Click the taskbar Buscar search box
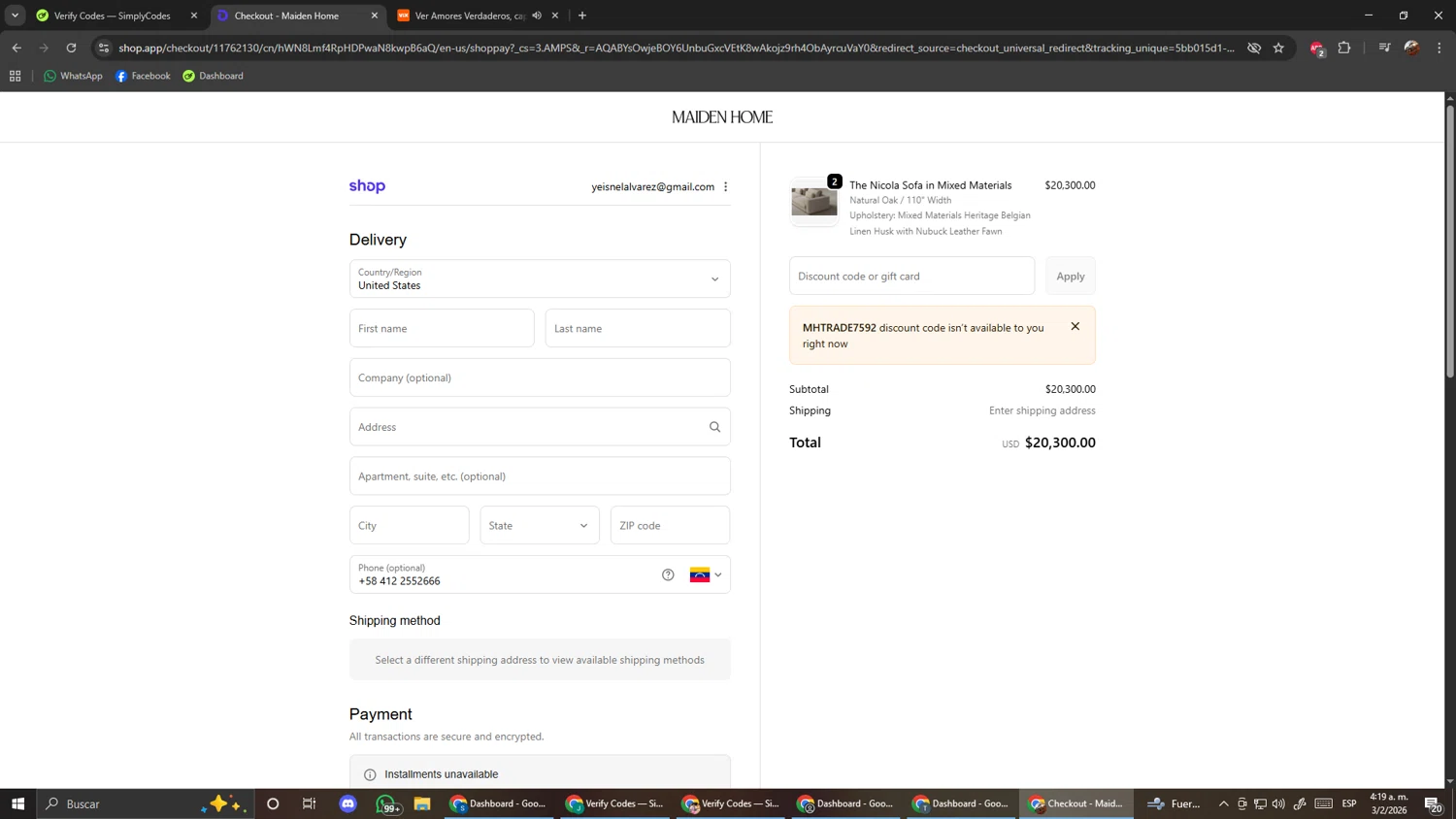This screenshot has width=1456, height=819. point(146,803)
